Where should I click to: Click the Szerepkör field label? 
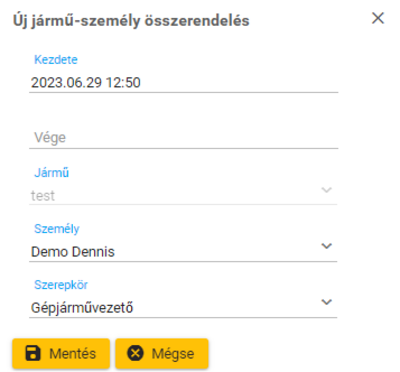(61, 285)
